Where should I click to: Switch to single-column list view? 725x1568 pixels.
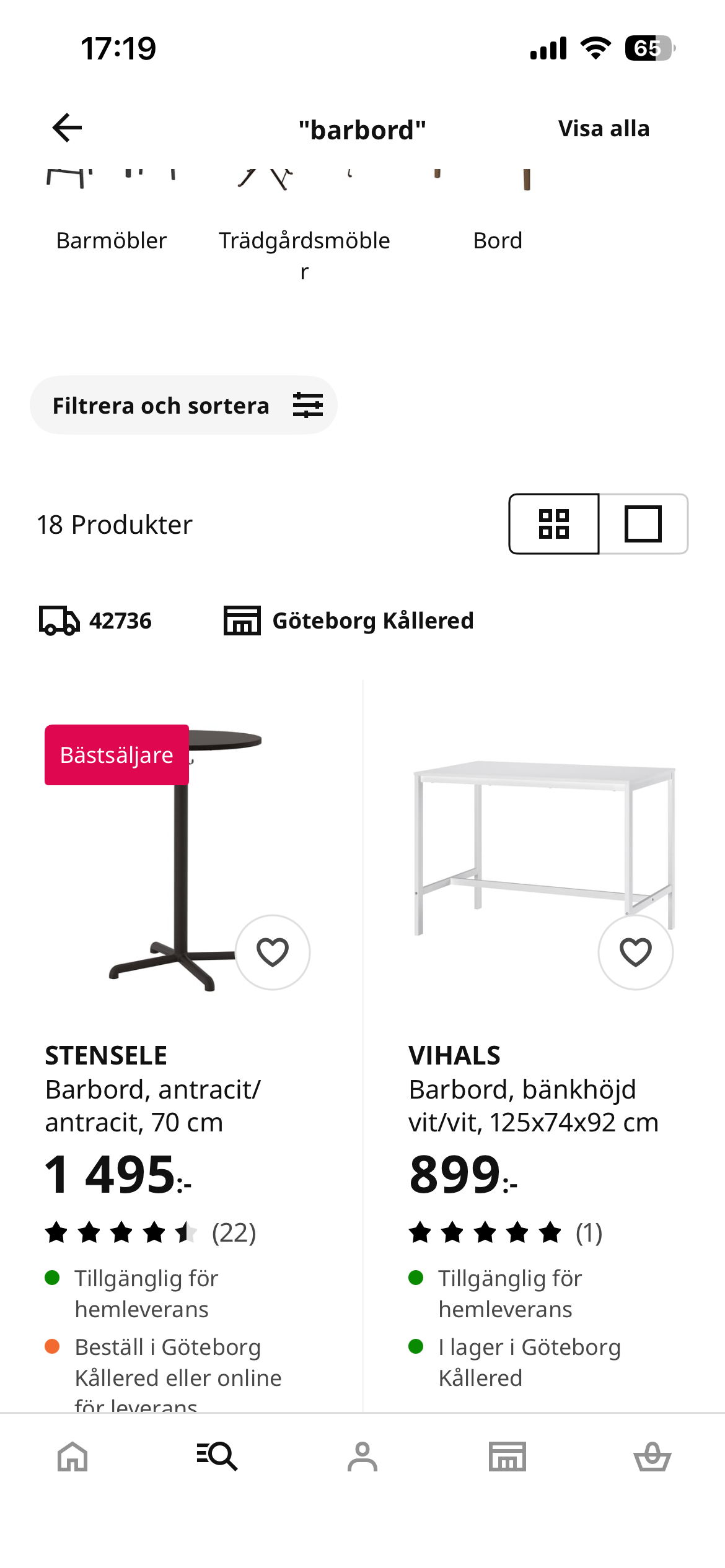click(643, 524)
